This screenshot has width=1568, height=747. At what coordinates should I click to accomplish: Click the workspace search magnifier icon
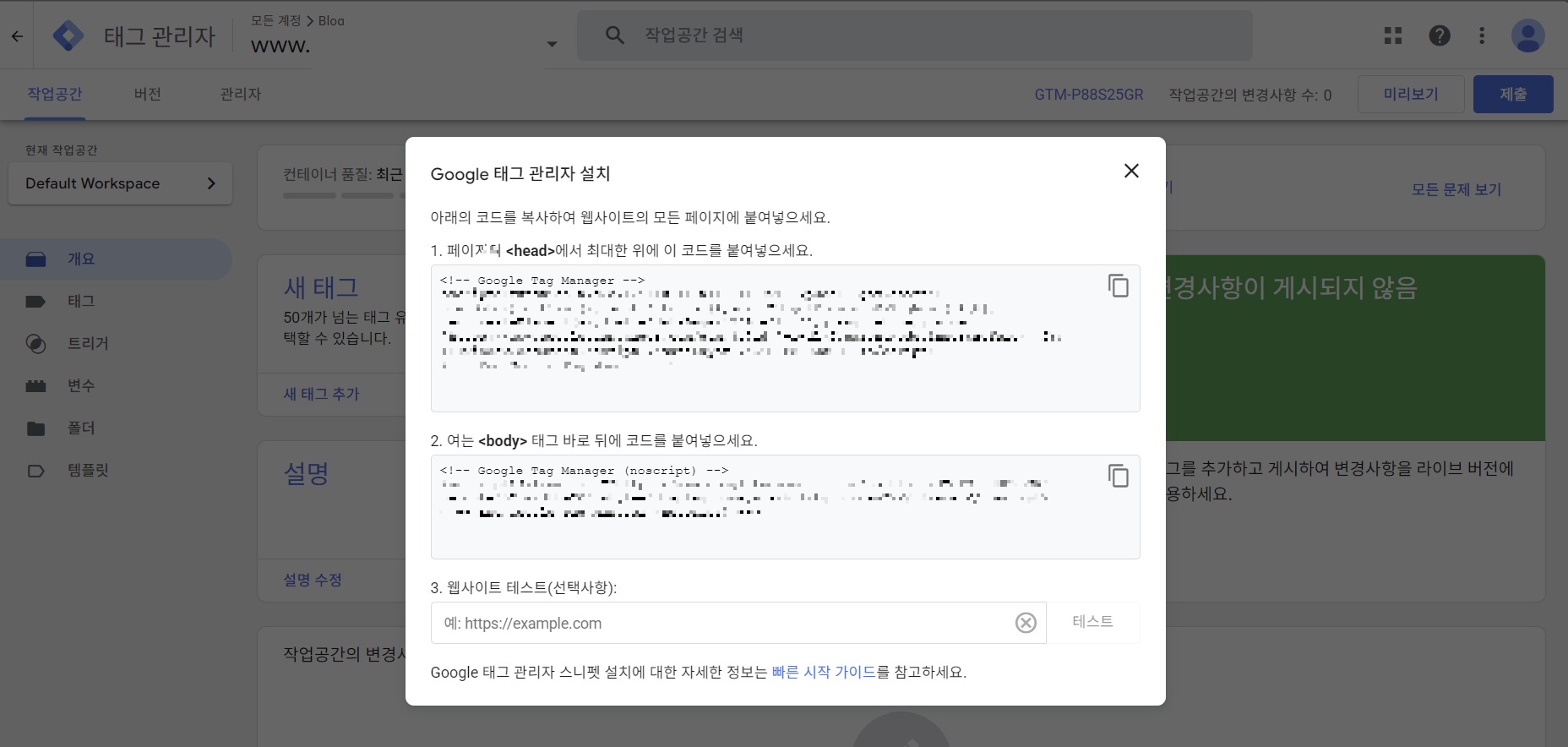[615, 35]
